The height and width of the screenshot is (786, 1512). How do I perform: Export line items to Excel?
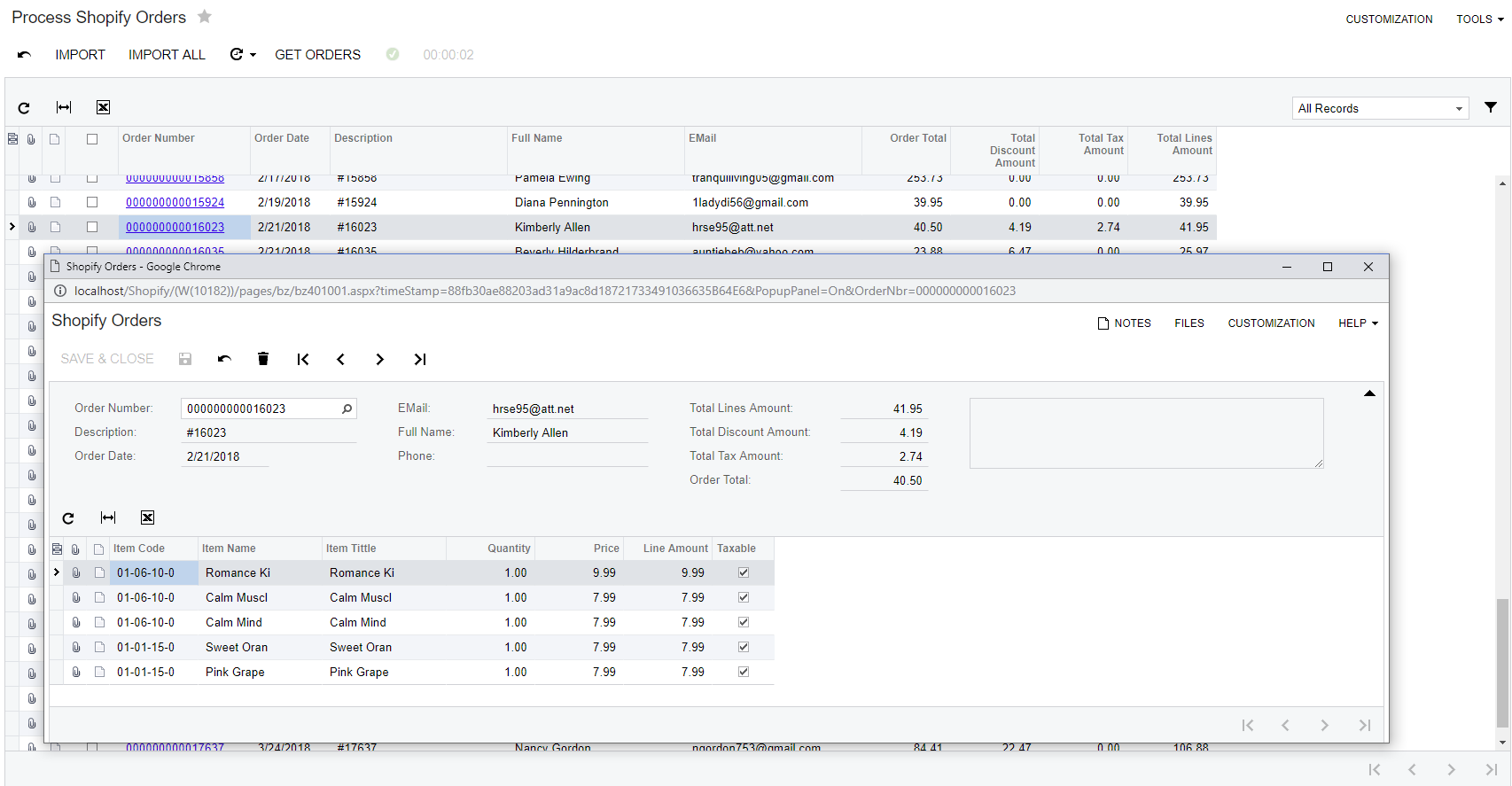147,518
